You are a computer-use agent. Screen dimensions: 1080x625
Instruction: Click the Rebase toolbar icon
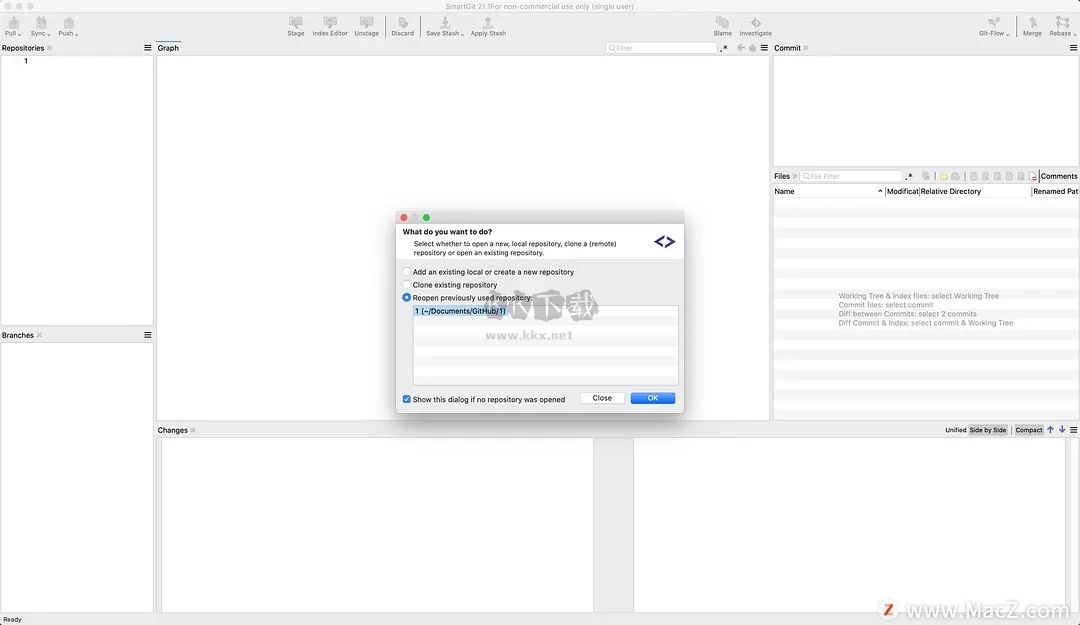coord(1062,23)
